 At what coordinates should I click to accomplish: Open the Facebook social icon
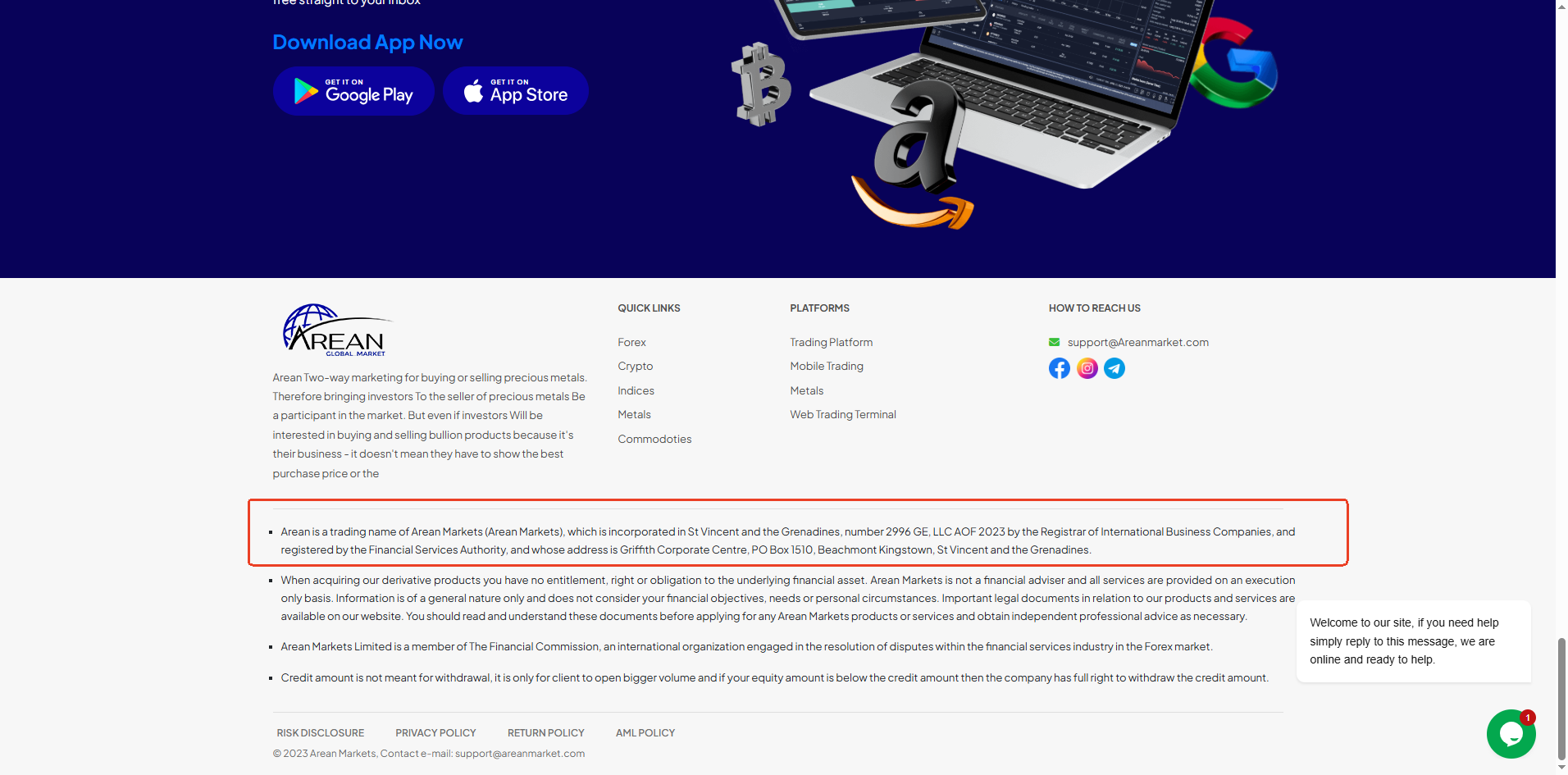pos(1060,368)
